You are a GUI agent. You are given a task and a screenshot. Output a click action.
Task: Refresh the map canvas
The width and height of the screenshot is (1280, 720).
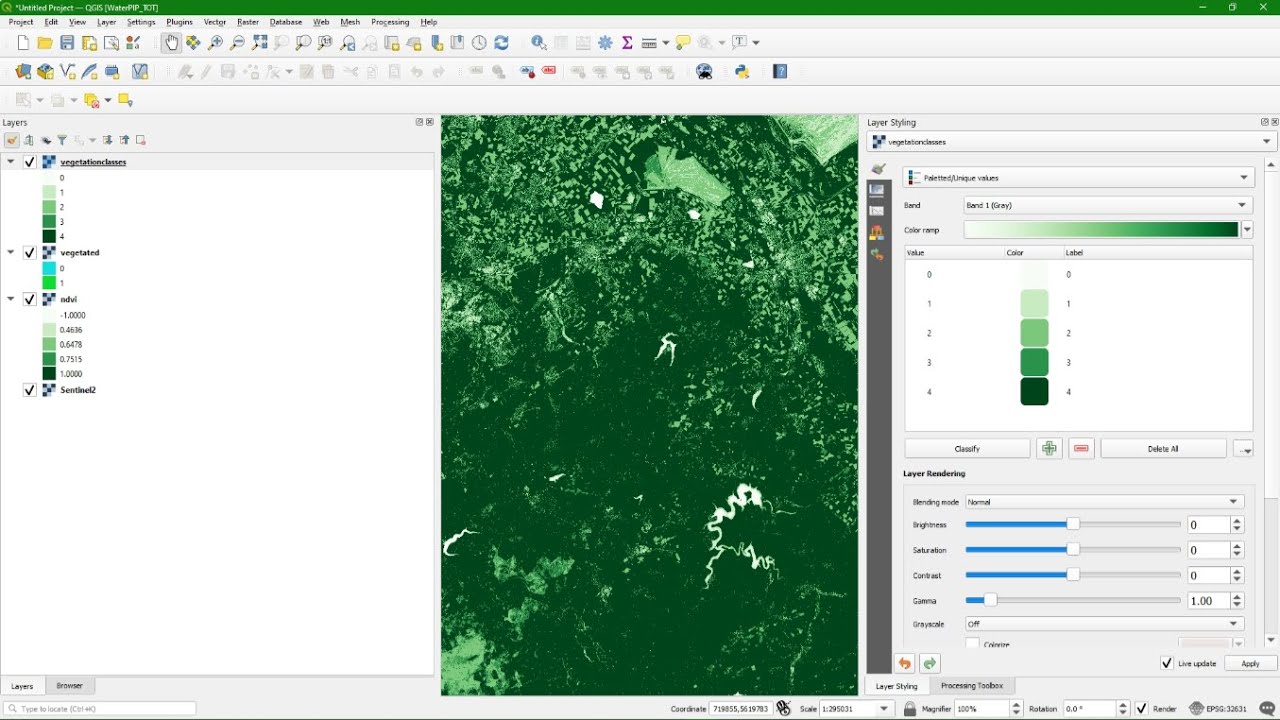tap(501, 43)
